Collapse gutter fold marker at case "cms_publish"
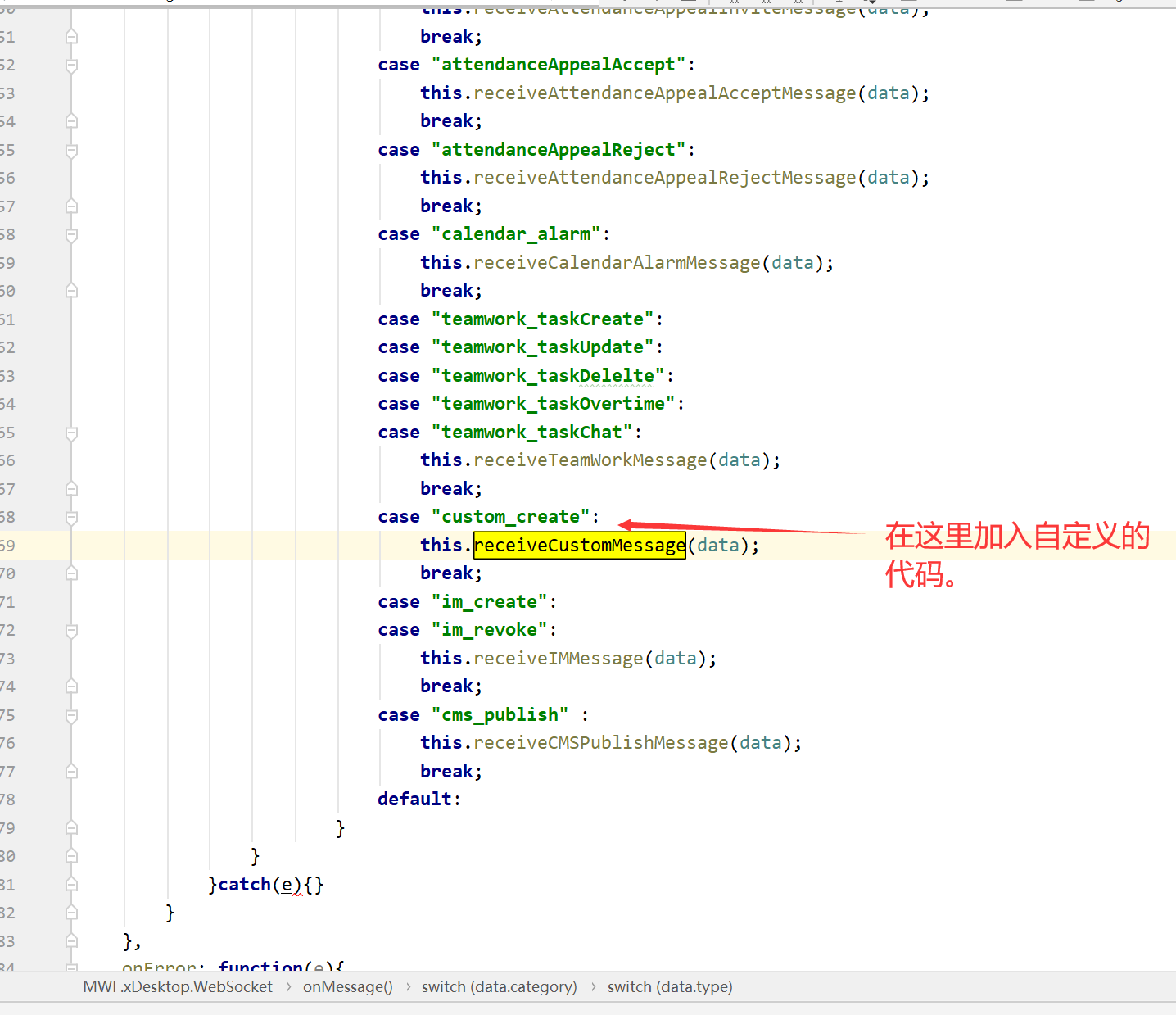The height and width of the screenshot is (1015, 1176). tap(71, 716)
